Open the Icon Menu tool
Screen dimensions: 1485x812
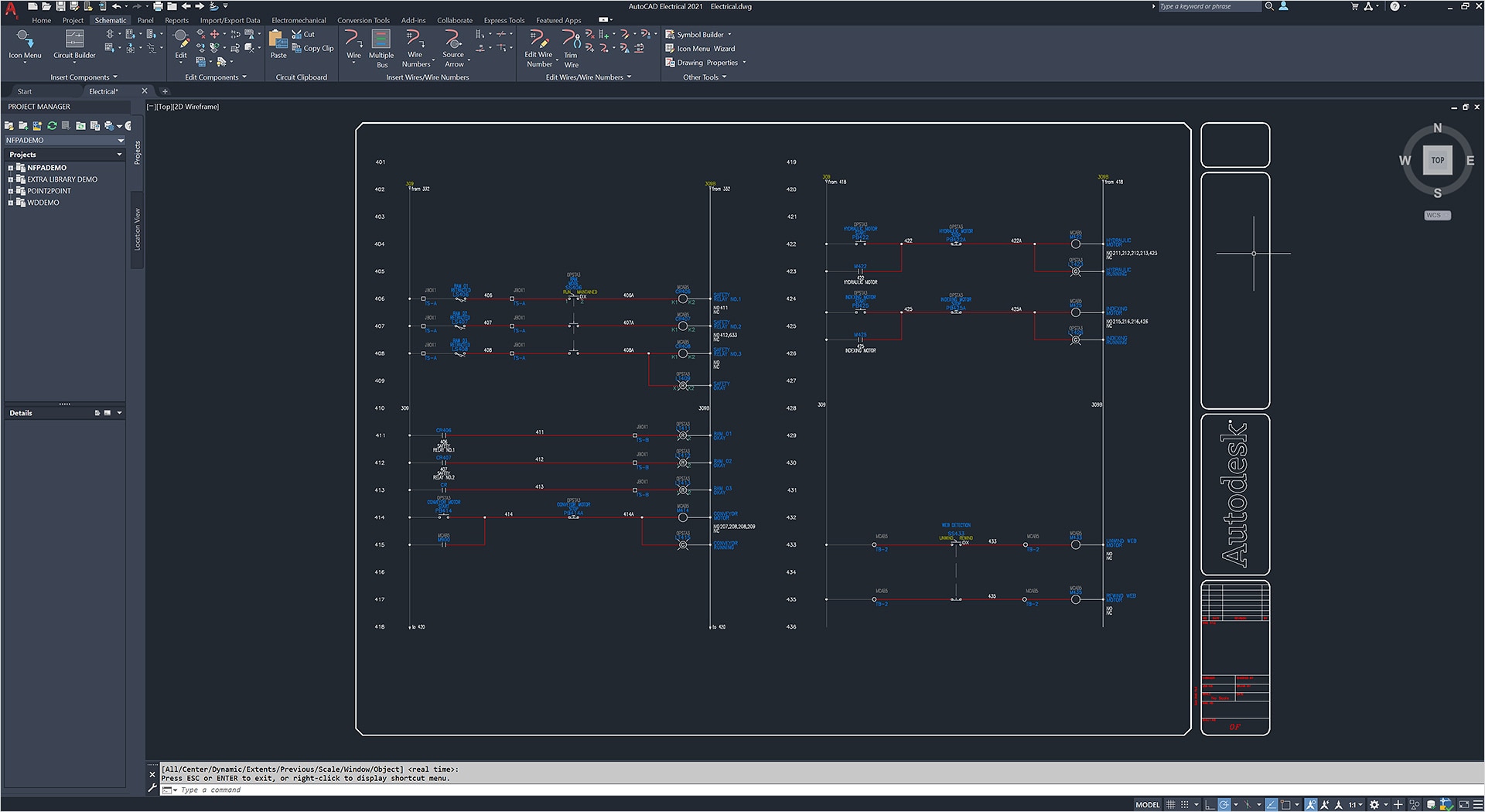[25, 44]
